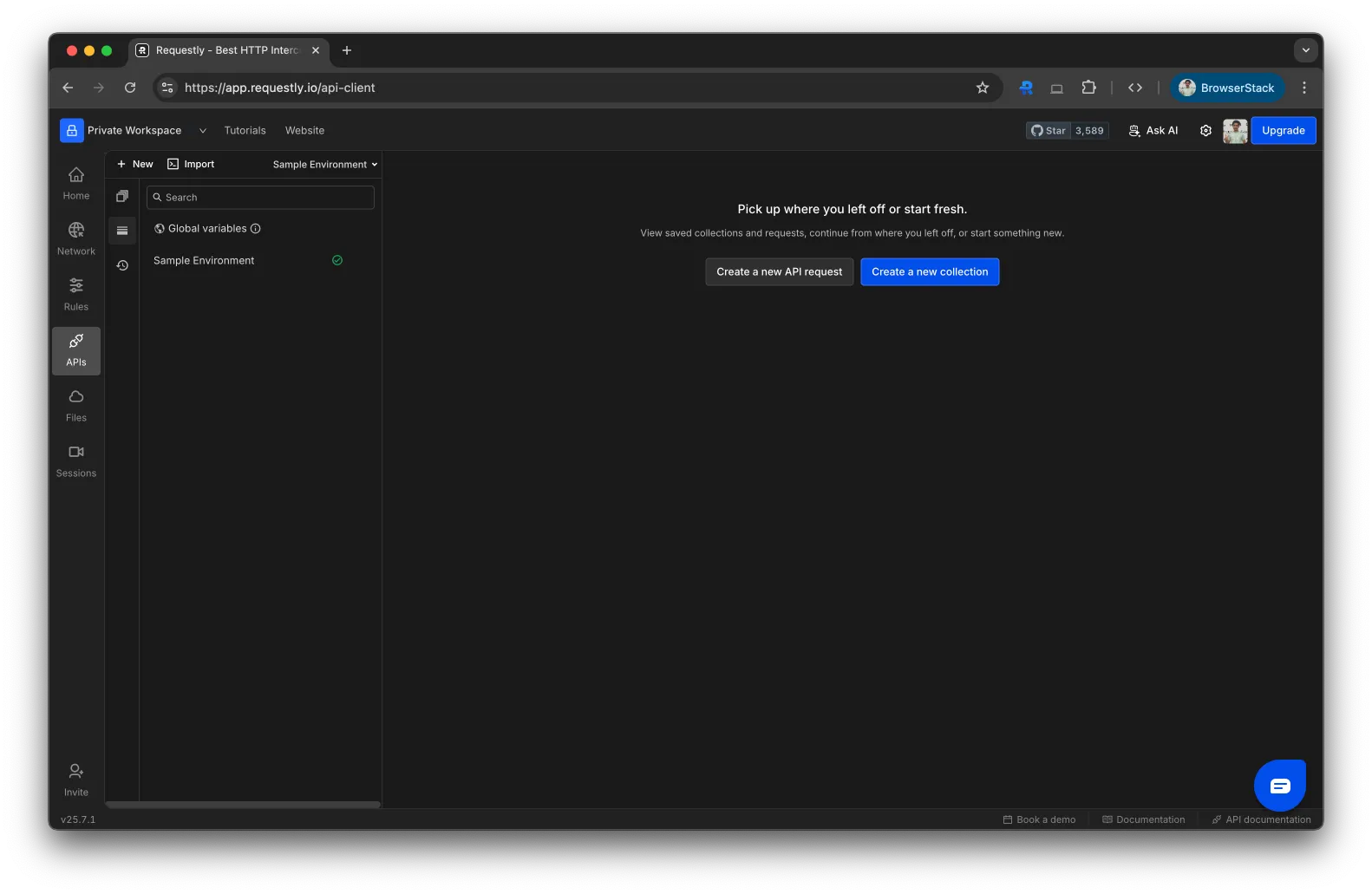This screenshot has height=894, width=1372.
Task: Close the Requestly browser tab
Action: pyautogui.click(x=316, y=50)
